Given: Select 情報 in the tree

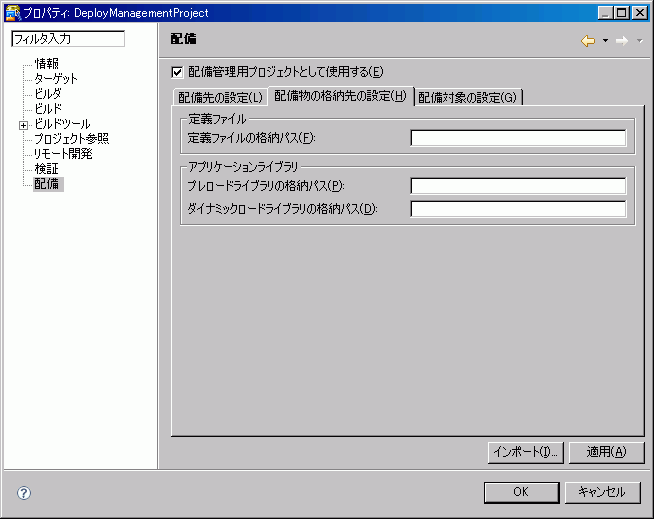Looking at the screenshot, I should 46,63.
